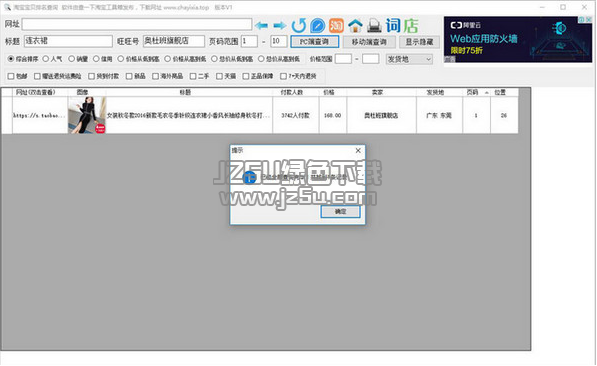
Task: Click the blue 词 icon
Action: [393, 26]
